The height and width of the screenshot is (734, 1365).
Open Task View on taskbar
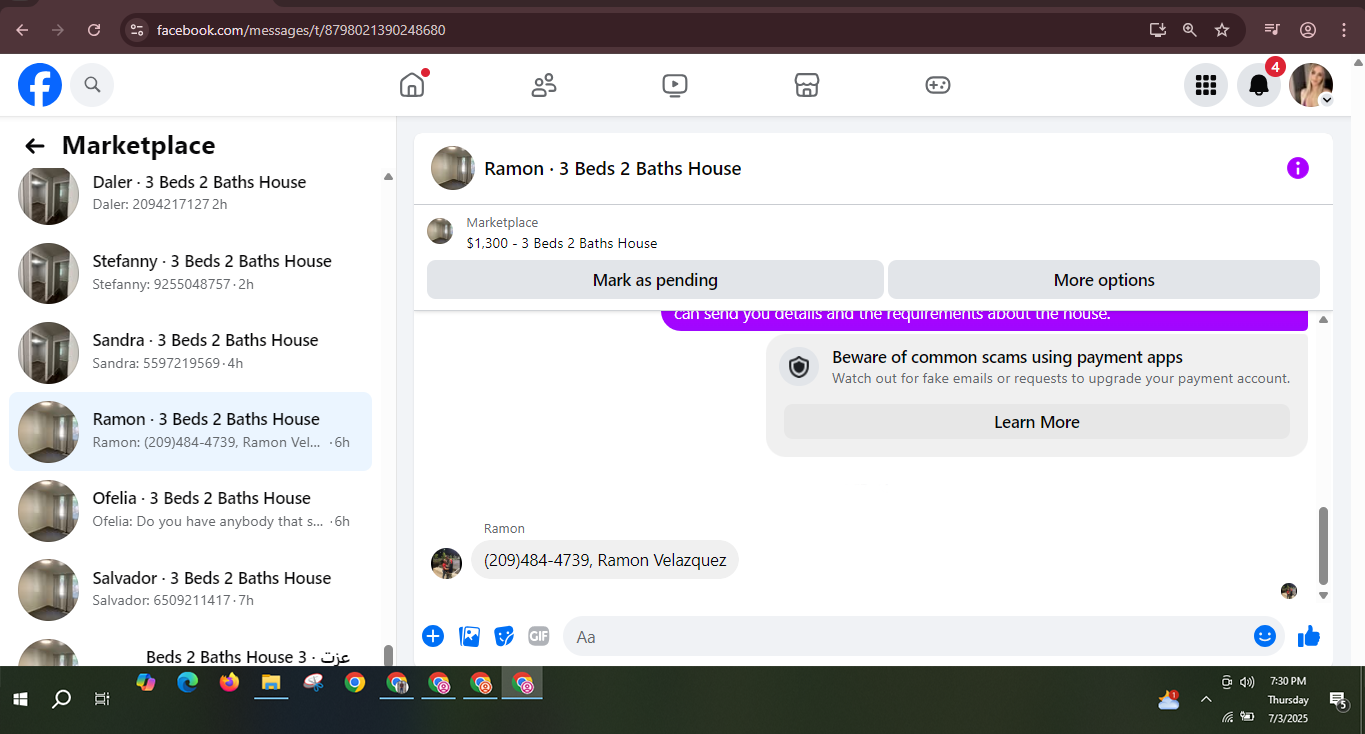[101, 698]
